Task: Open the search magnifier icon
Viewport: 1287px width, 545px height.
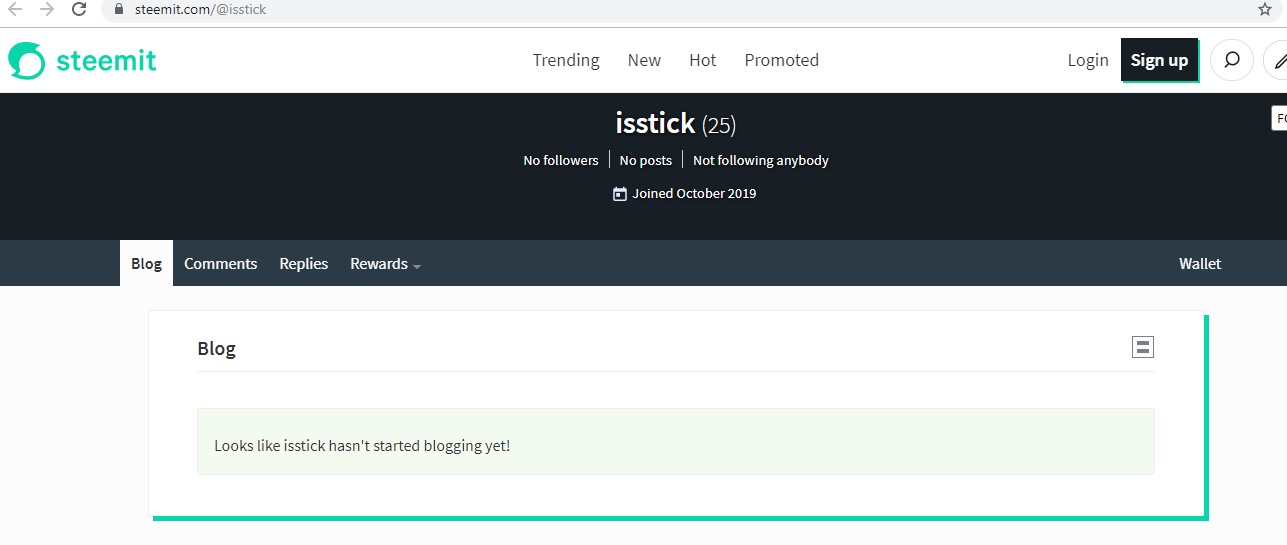Action: pos(1232,60)
